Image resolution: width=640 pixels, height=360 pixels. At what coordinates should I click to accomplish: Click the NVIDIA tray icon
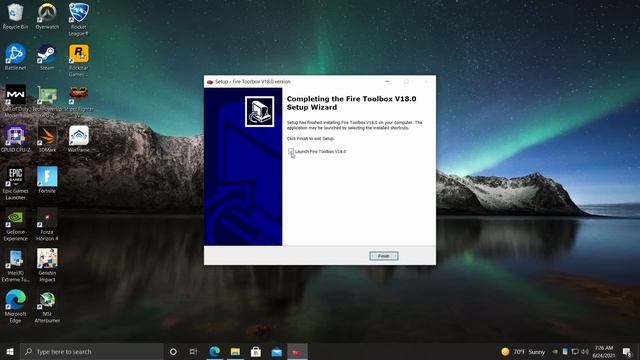555,351
